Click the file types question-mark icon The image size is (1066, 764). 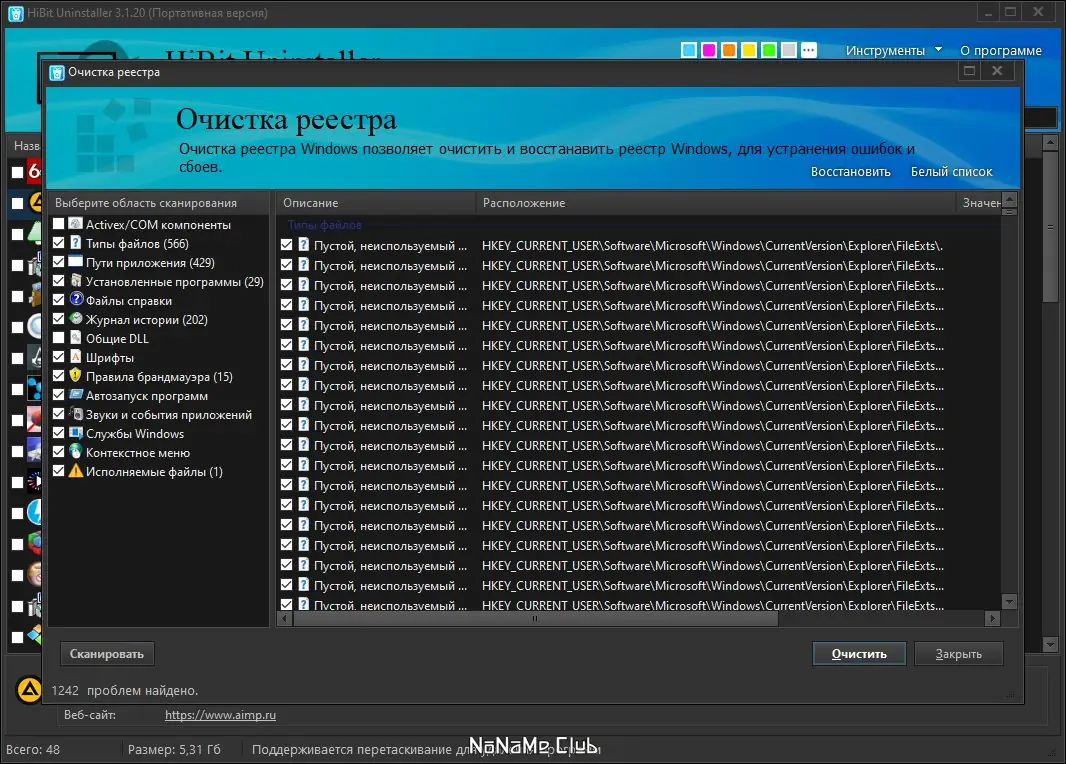pyautogui.click(x=75, y=243)
